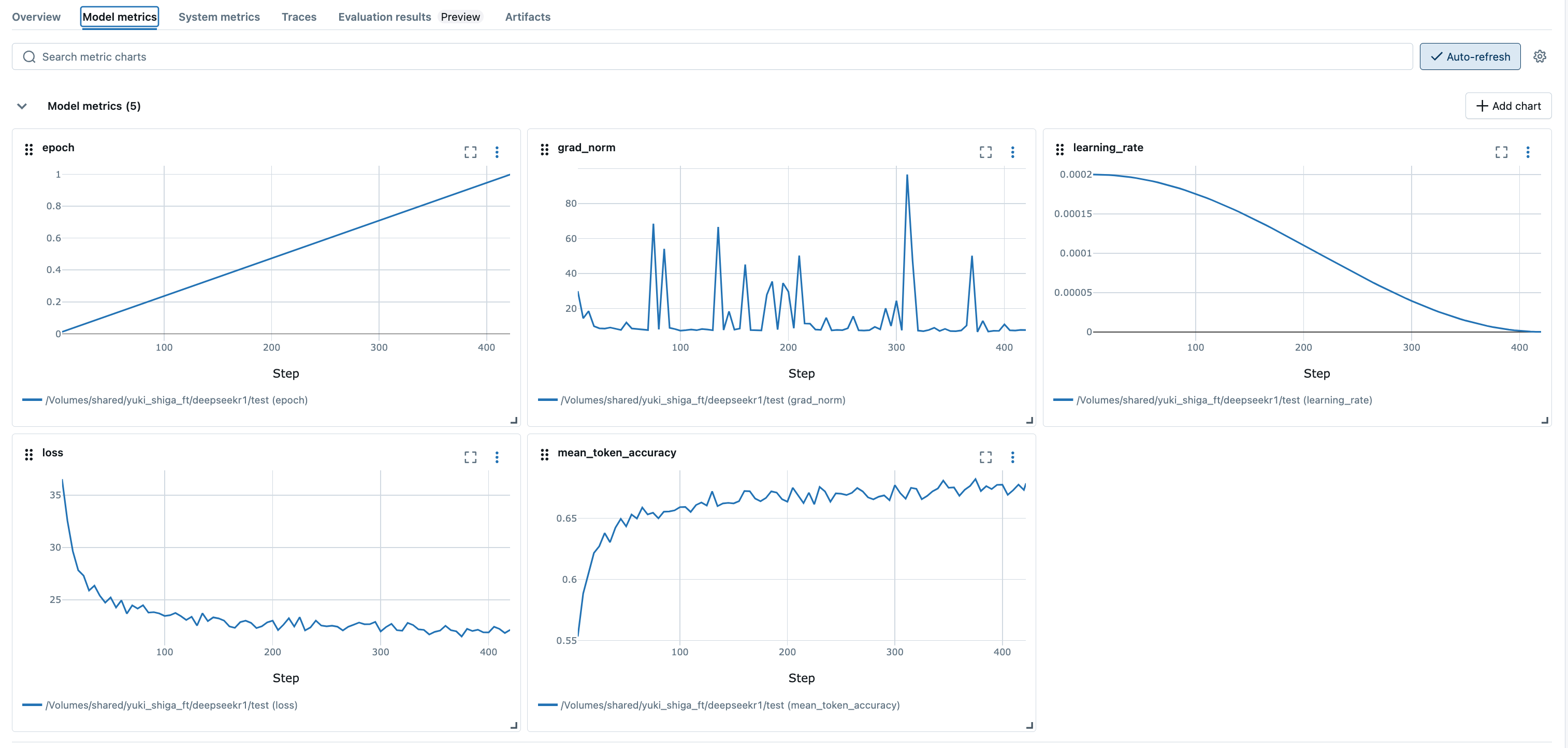Switch to the System metrics tab
Viewport: 1568px width, 748px height.
(219, 17)
